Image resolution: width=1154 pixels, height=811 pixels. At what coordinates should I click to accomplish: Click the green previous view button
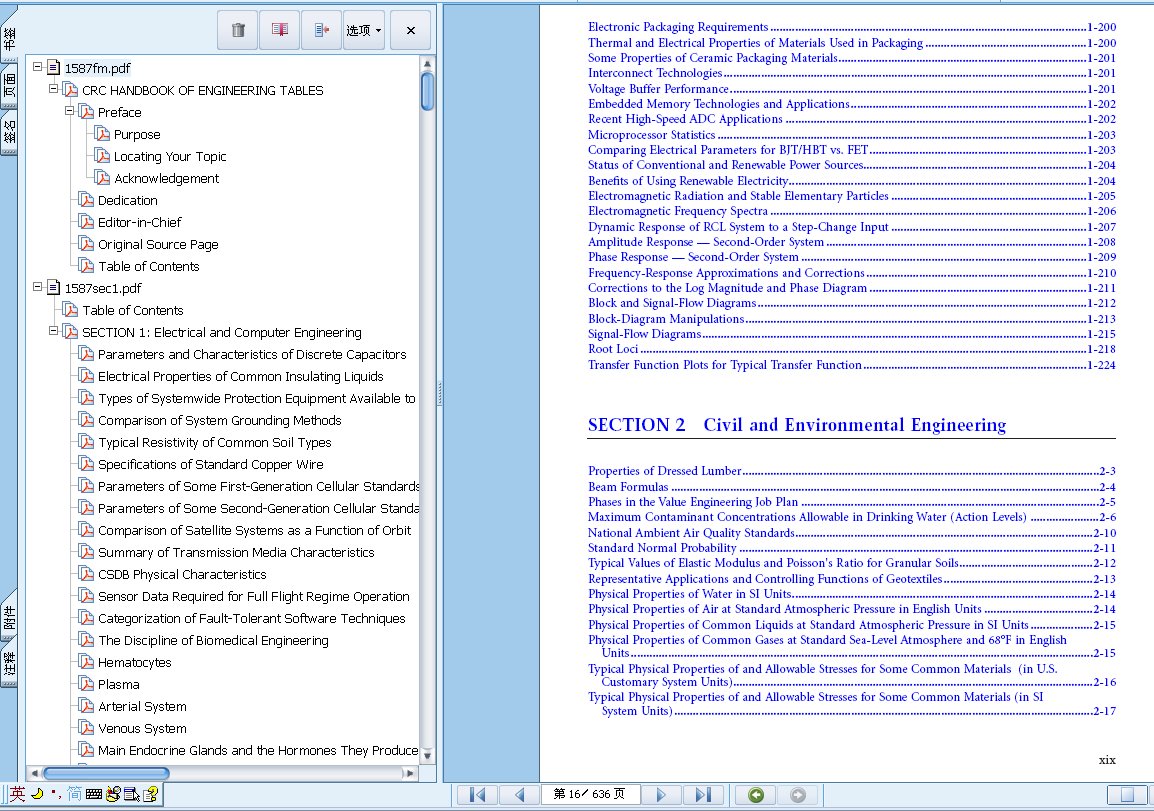756,795
